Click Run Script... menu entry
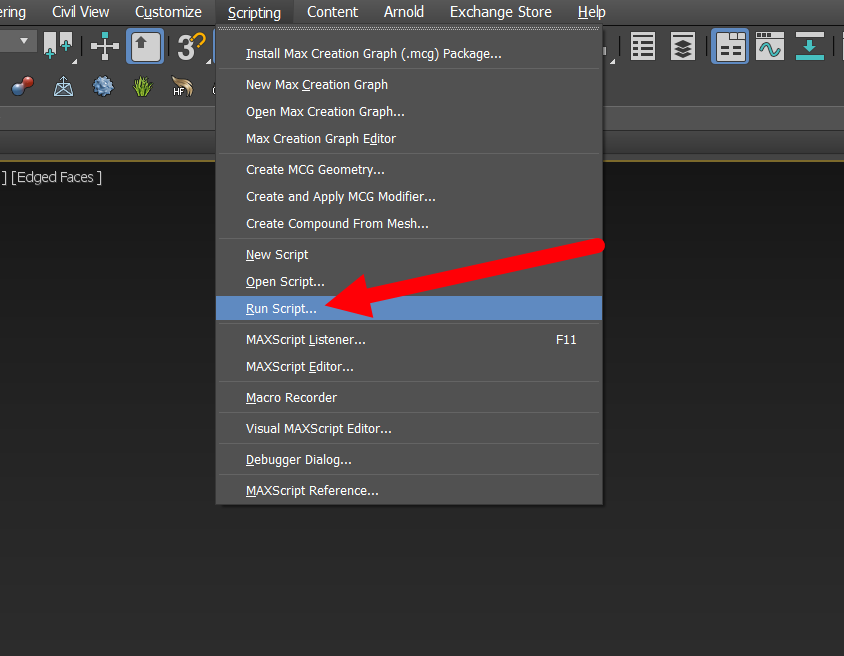844x656 pixels. (409, 308)
